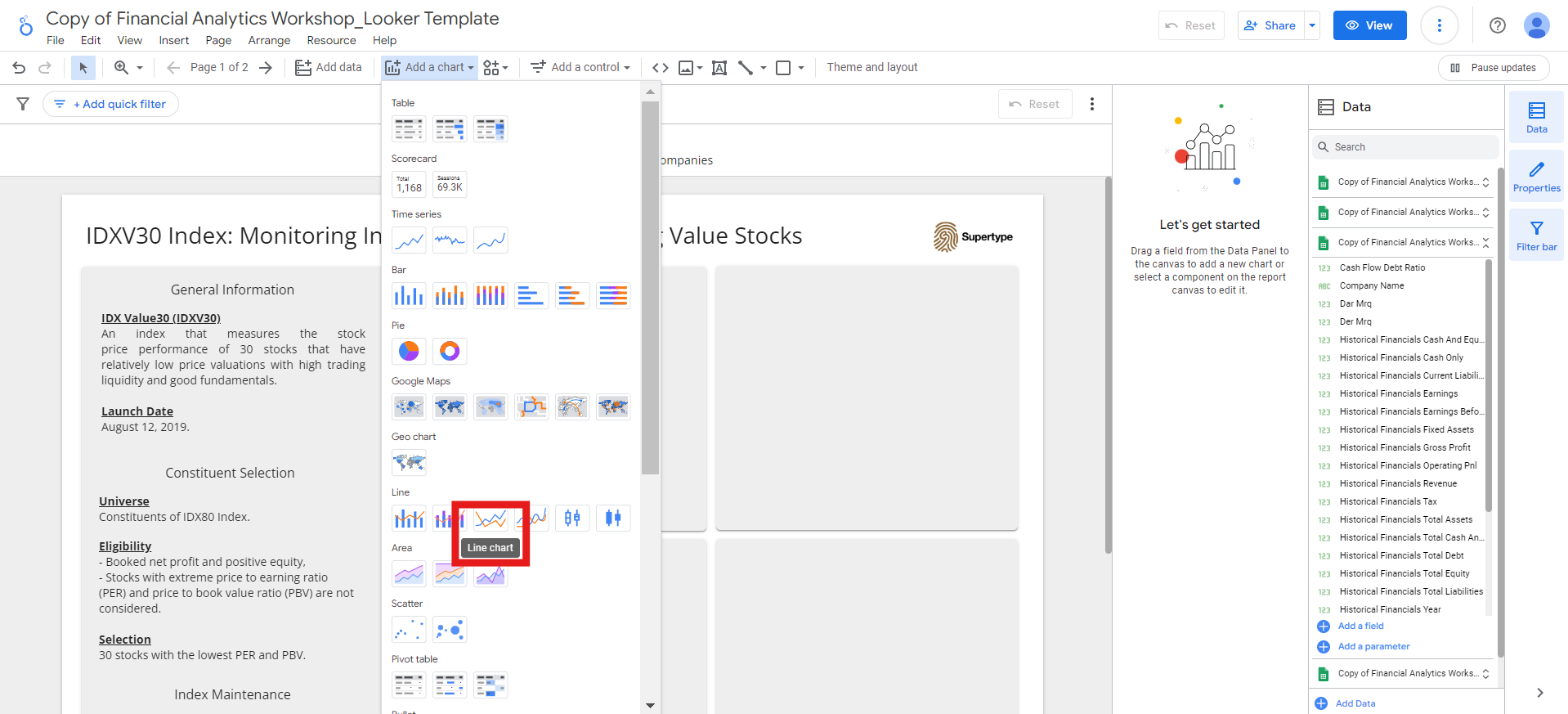Insert a URL embed with code icon
The width and height of the screenshot is (1568, 714).
[661, 68]
